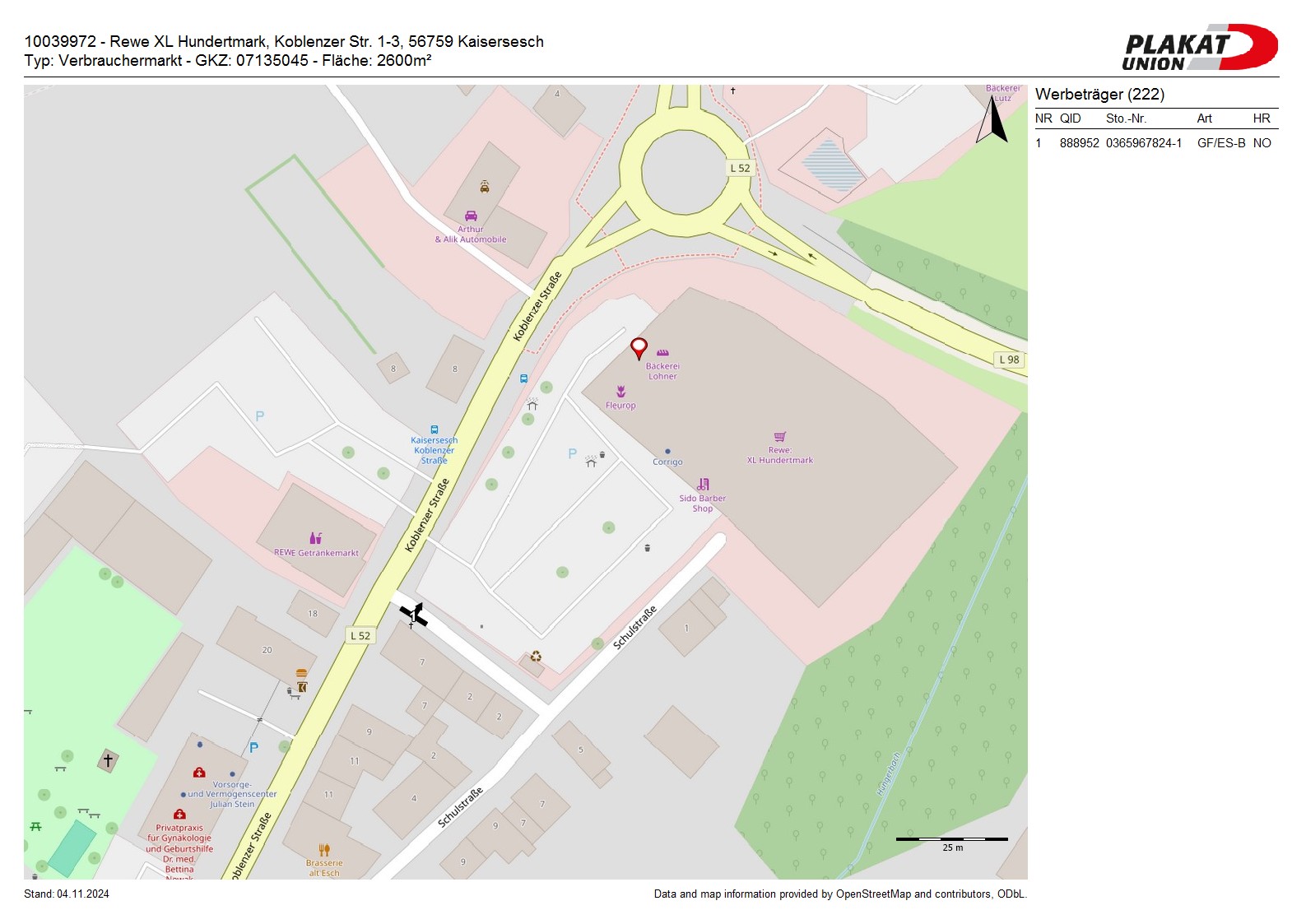Click the Sido Barber Shop icon
The height and width of the screenshot is (924, 1306).
703,485
